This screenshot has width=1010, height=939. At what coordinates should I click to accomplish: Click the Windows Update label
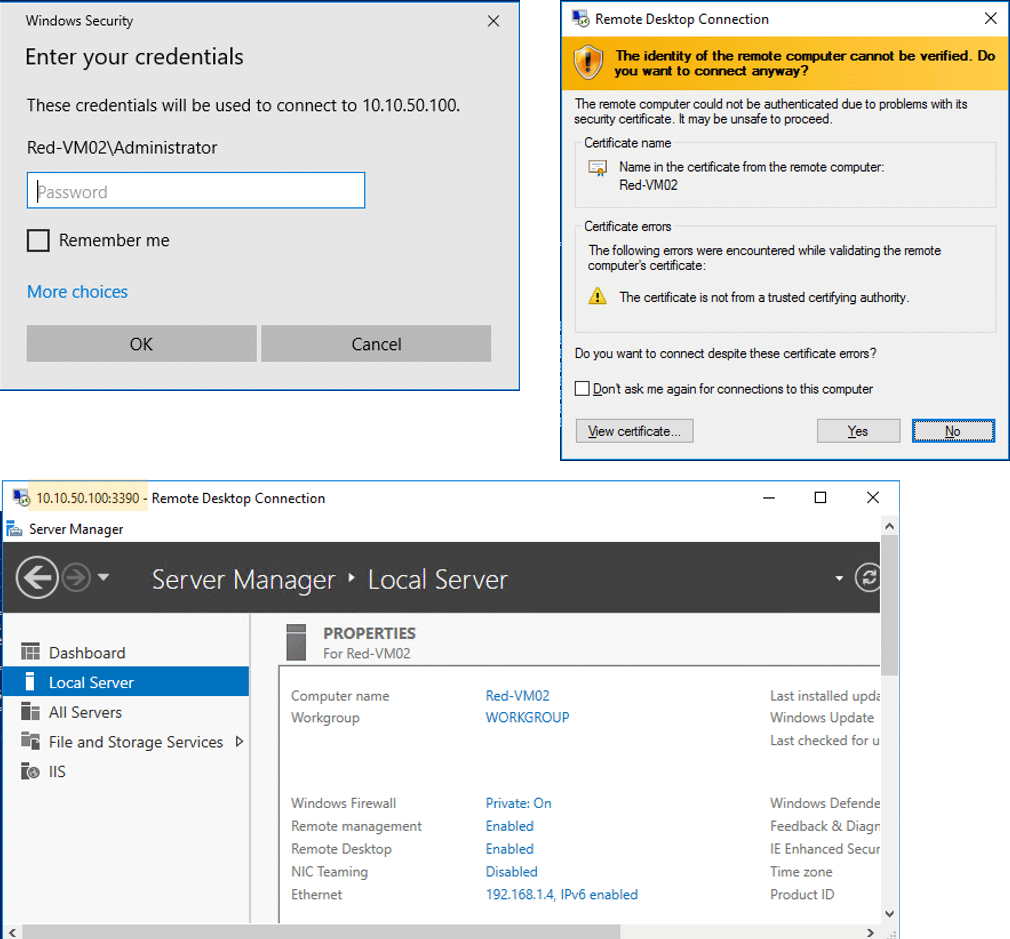coord(822,717)
